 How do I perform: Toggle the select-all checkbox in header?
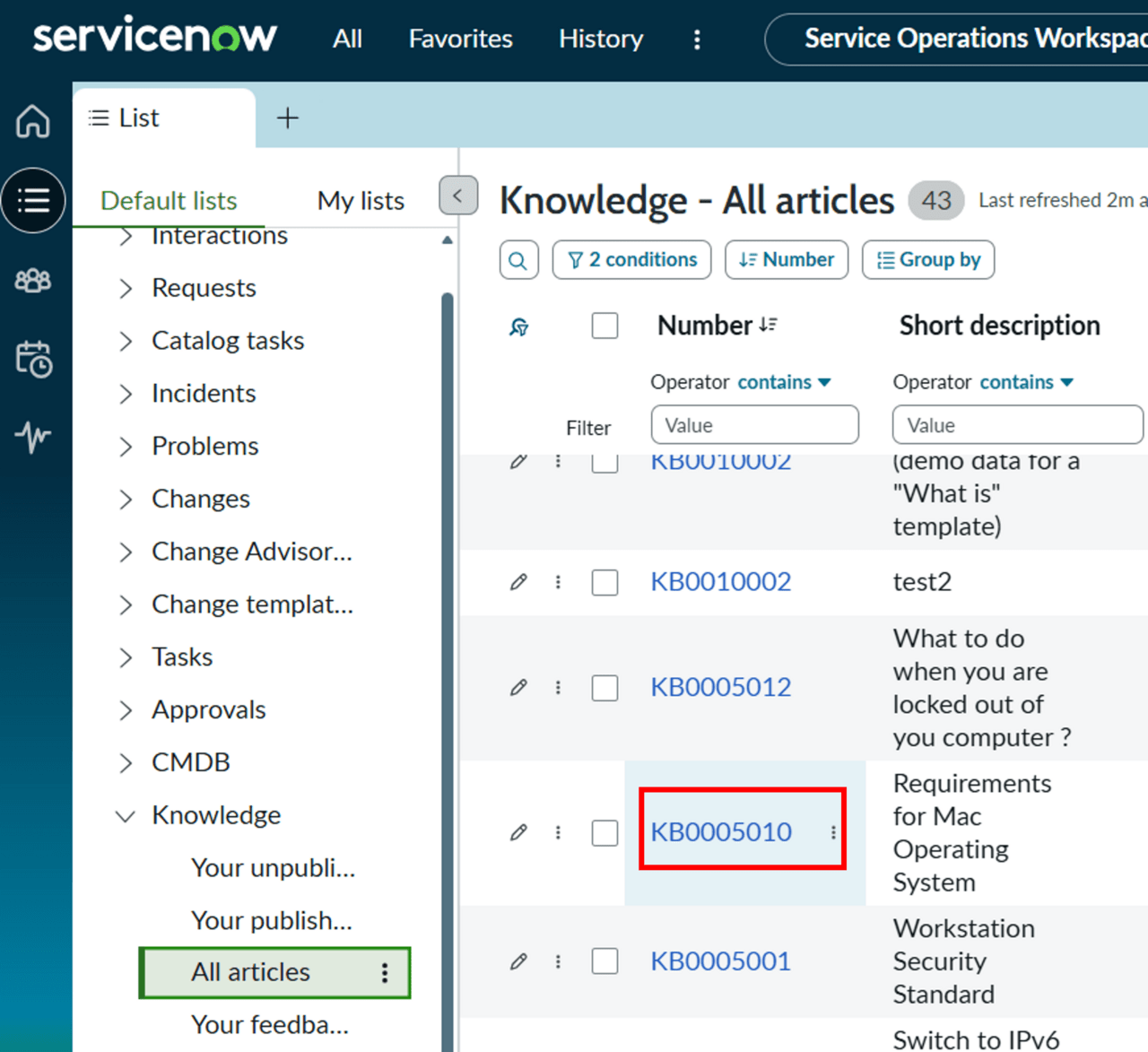pyautogui.click(x=604, y=326)
